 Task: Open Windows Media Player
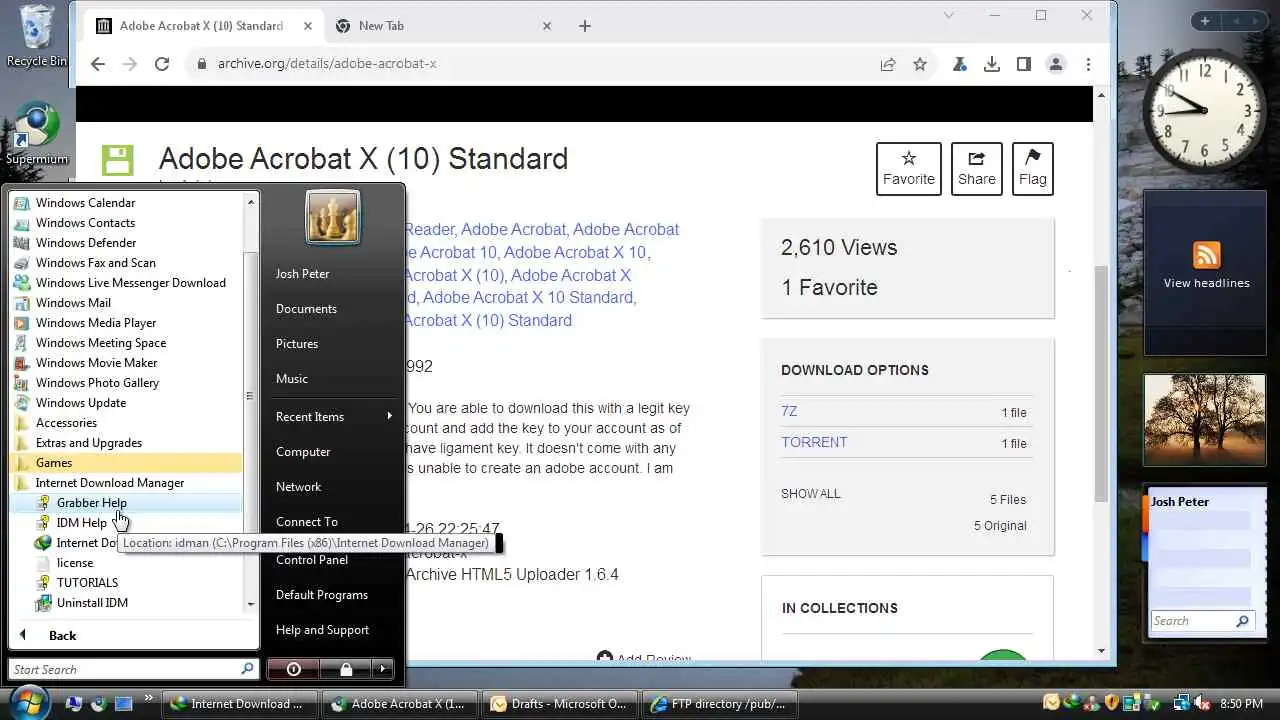[96, 323]
